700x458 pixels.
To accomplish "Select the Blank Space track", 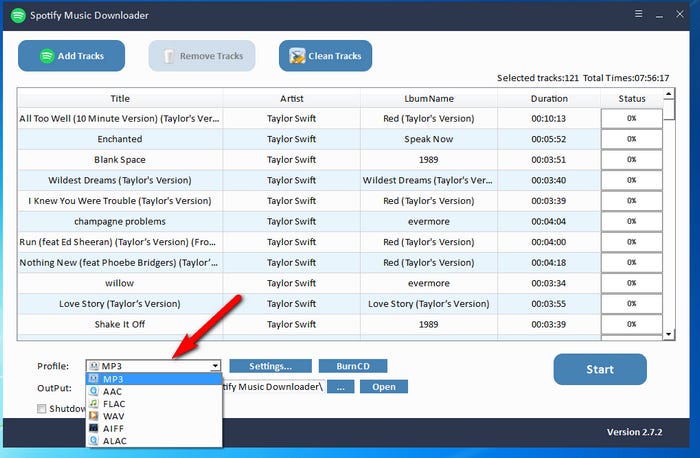I will click(x=120, y=160).
